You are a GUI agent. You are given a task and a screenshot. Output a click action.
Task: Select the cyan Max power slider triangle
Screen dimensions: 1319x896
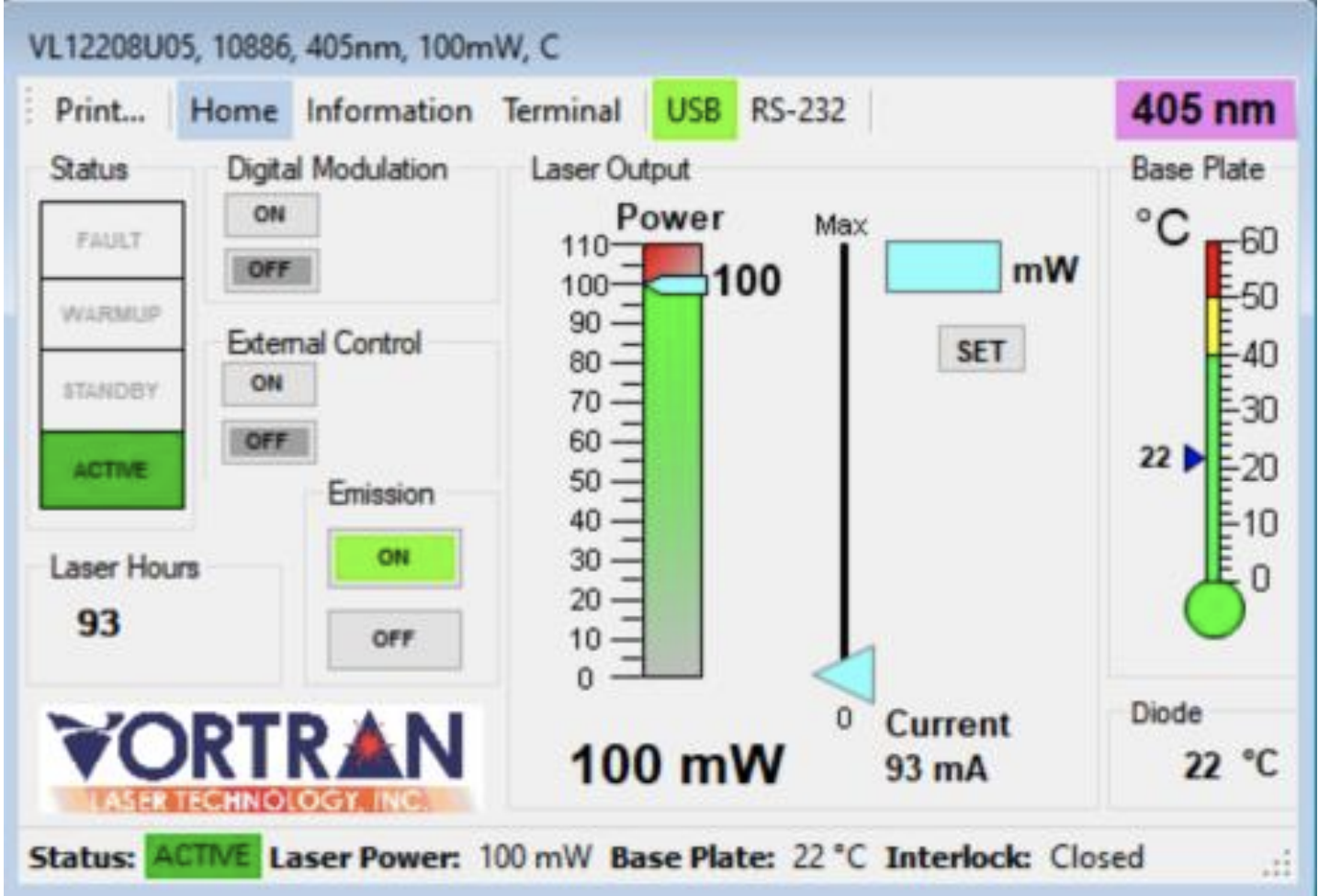[x=846, y=675]
